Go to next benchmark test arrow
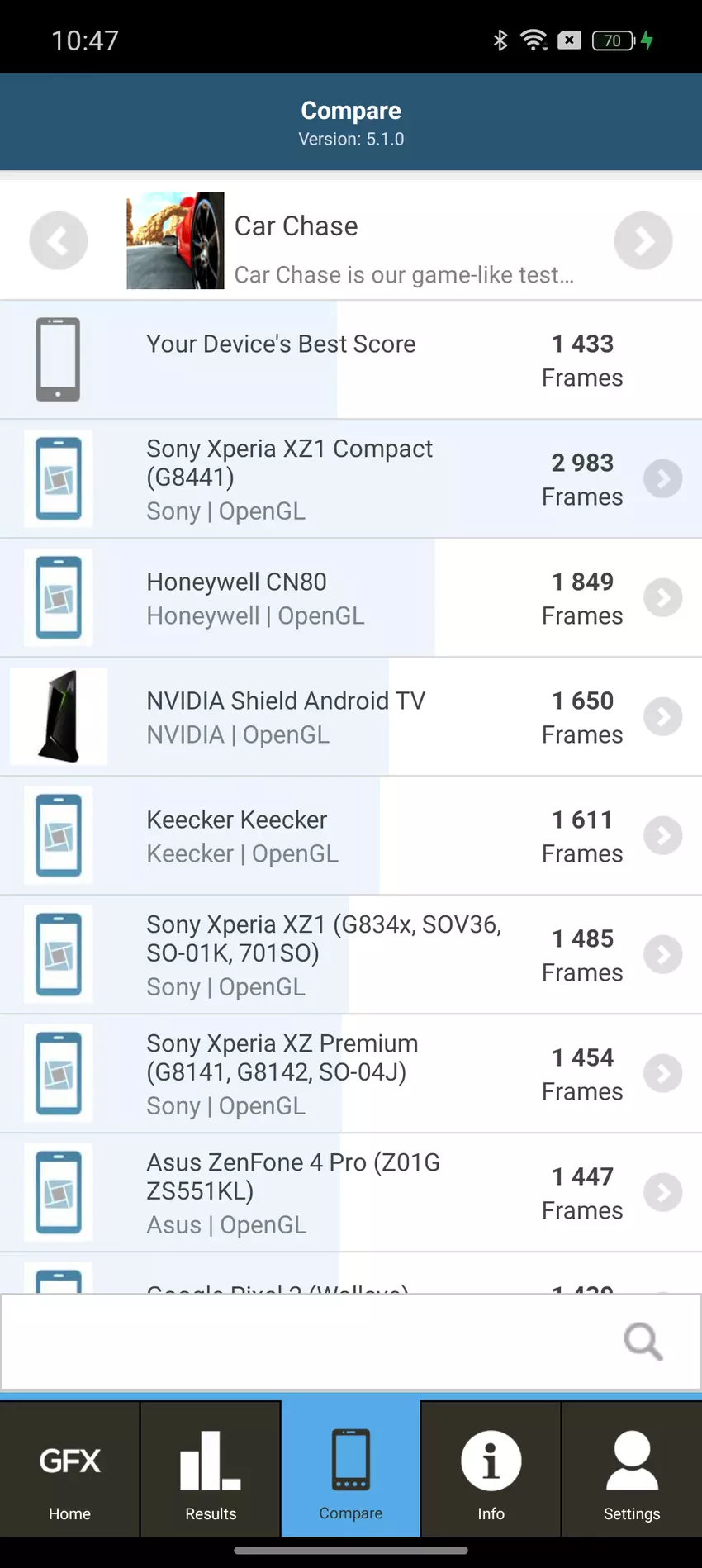Screen dimensions: 702x1568 (x=643, y=240)
